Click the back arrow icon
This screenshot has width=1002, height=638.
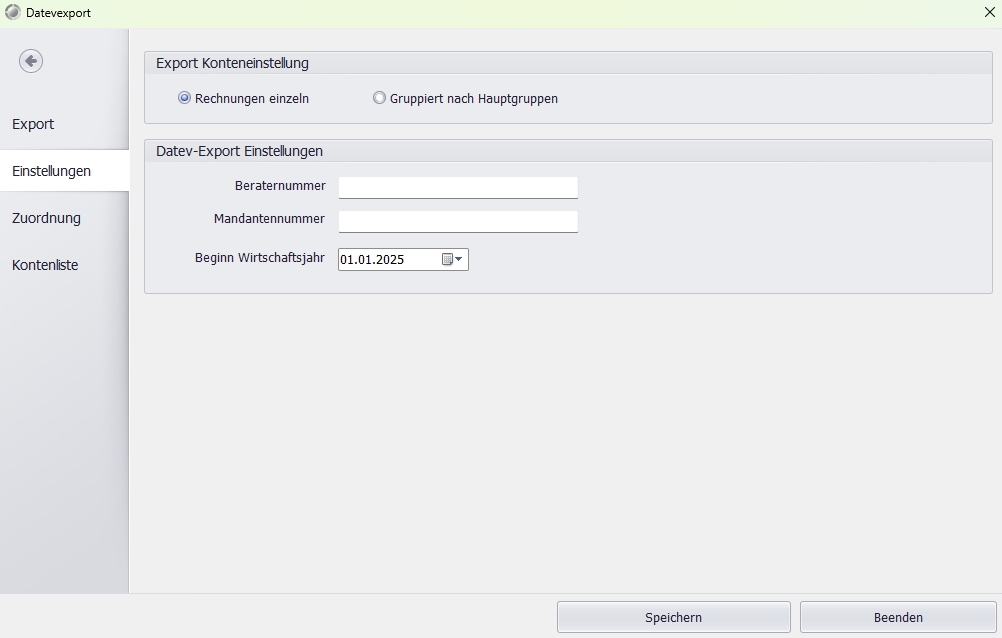pos(31,61)
